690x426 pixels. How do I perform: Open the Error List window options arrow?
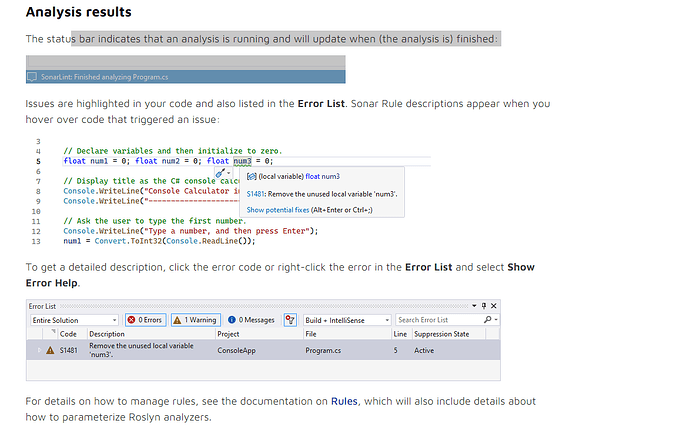473,305
